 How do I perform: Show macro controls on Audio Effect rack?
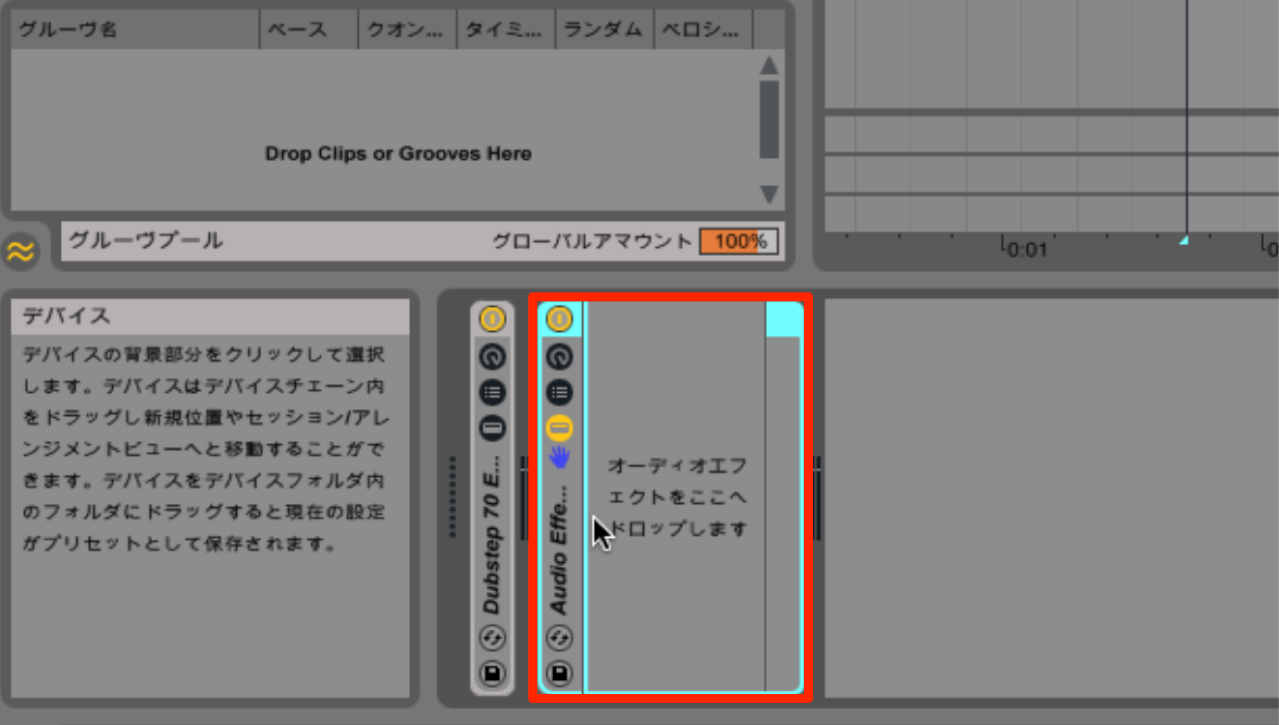click(x=559, y=356)
